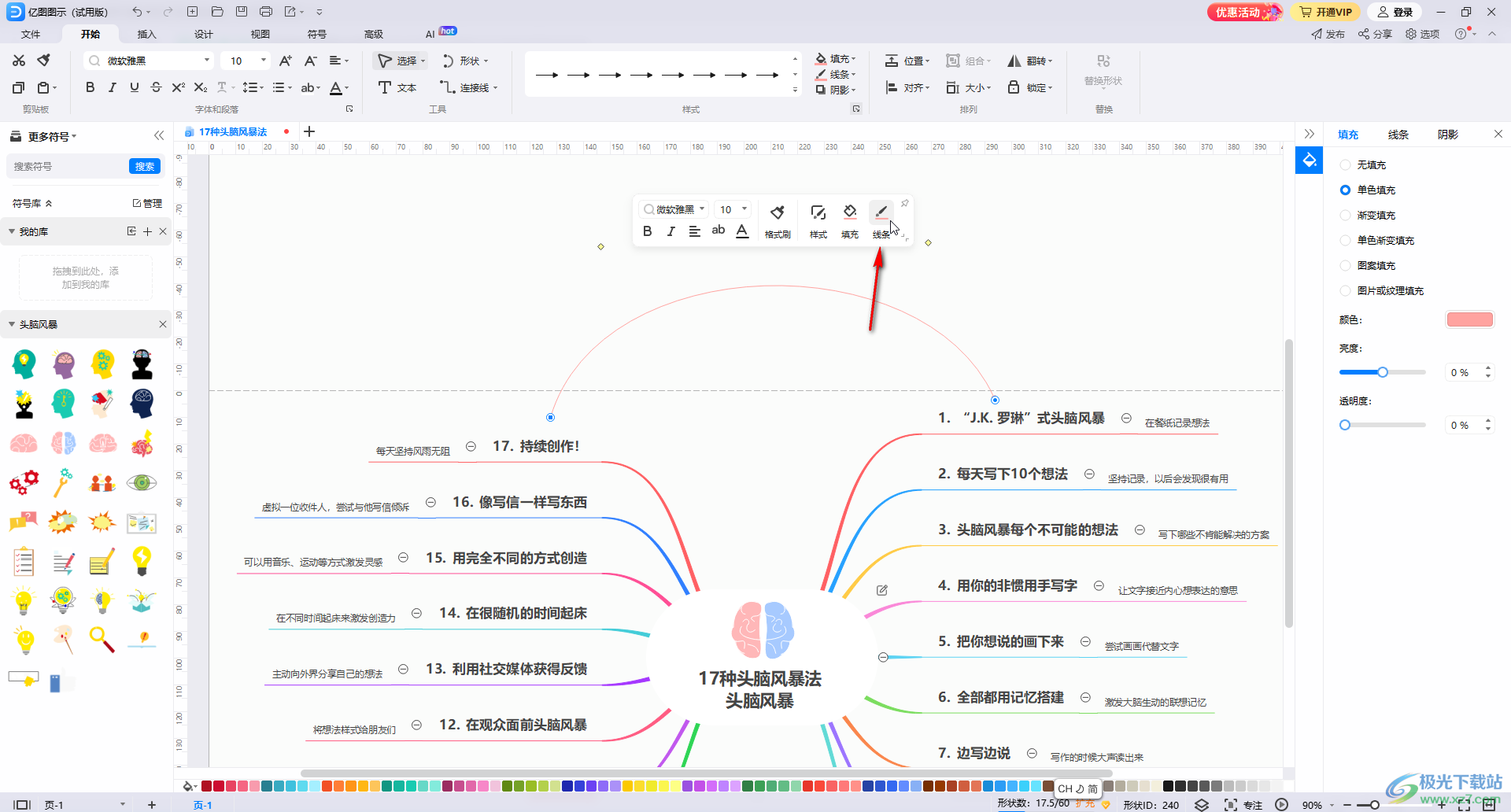The height and width of the screenshot is (812, 1511).
Task: Collapse the 头脑风暴 symbol category
Action: tap(12, 324)
